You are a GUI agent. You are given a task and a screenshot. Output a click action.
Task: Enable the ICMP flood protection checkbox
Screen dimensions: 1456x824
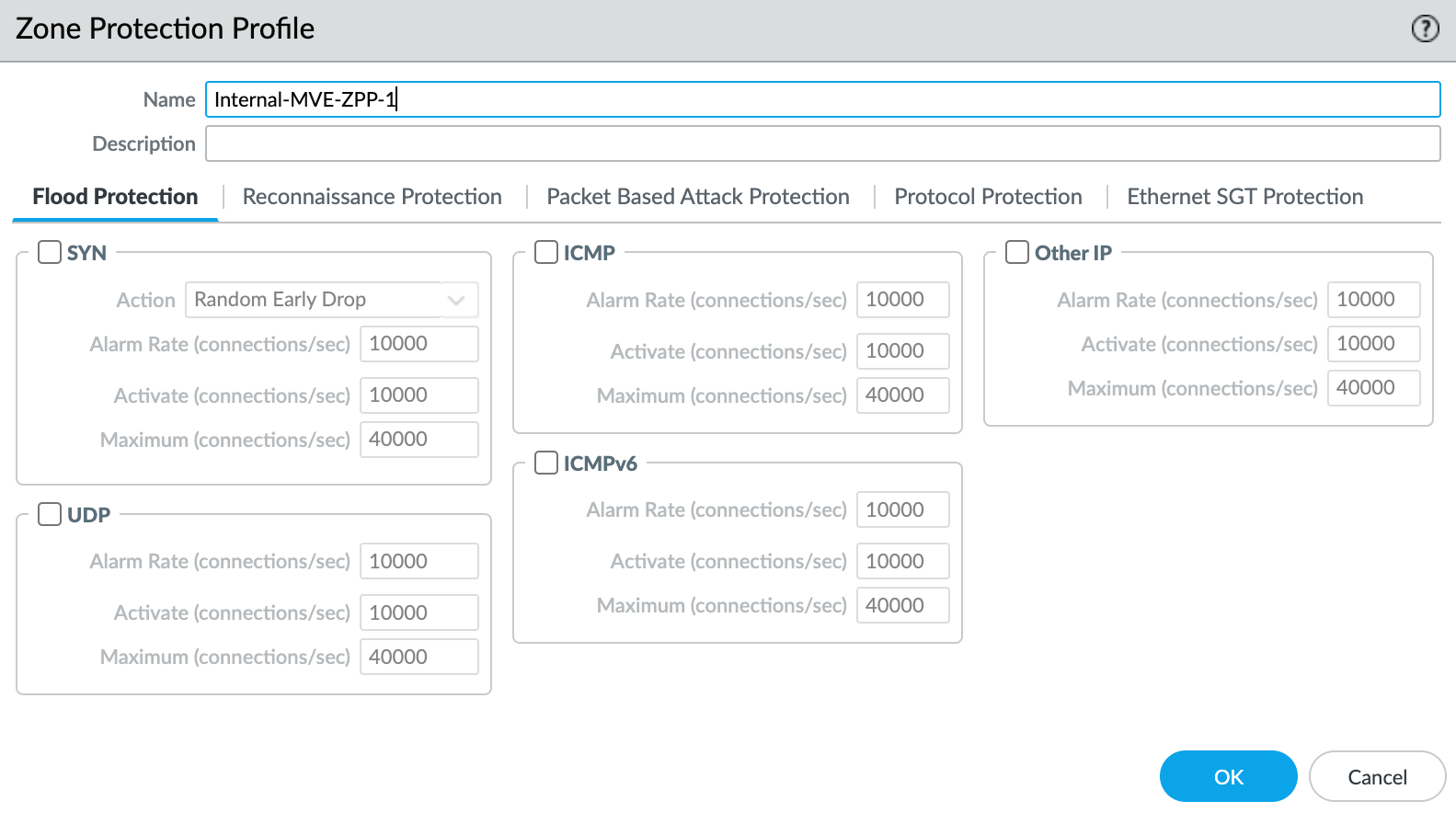546,252
